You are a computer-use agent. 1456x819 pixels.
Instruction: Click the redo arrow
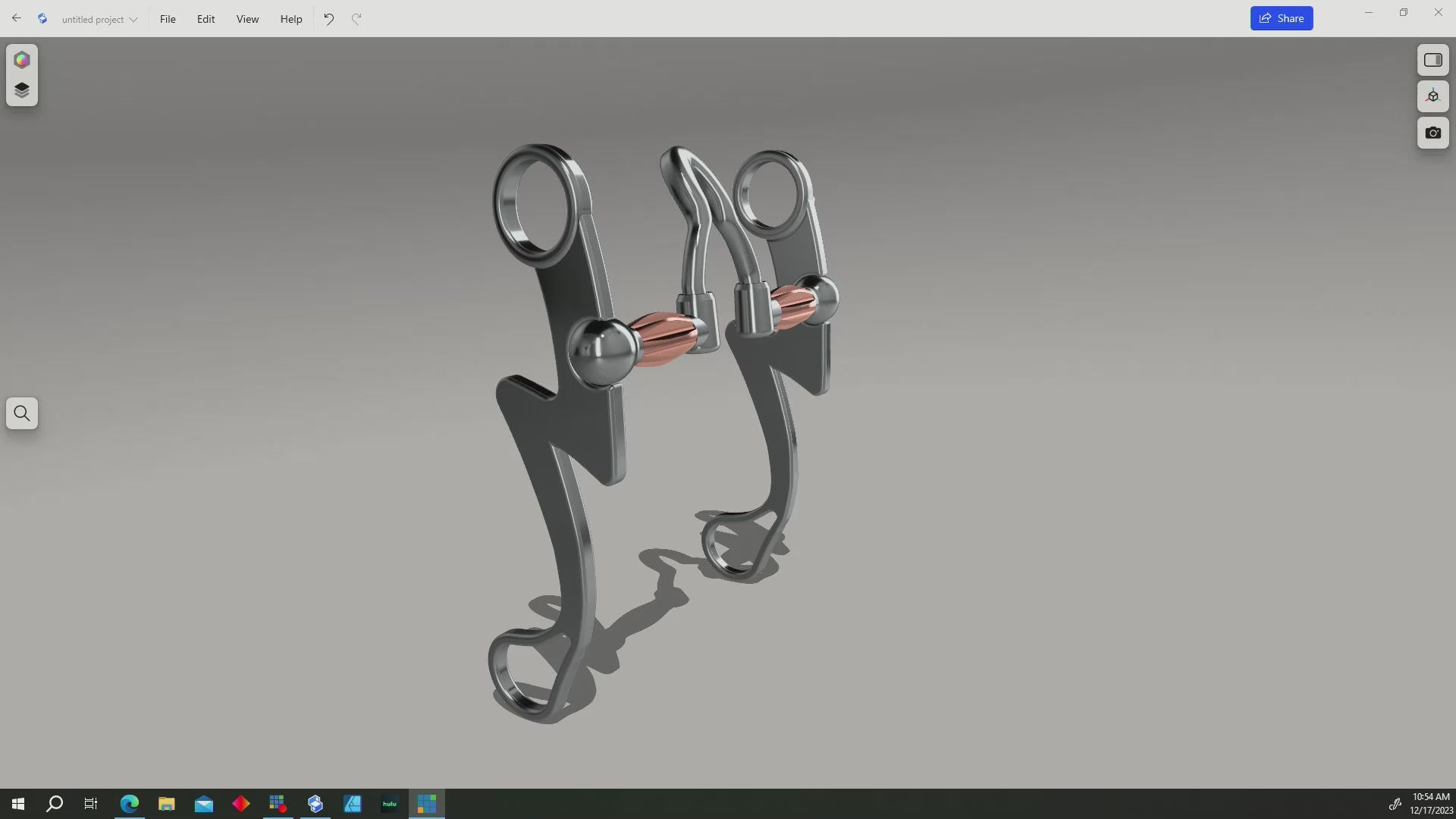point(356,19)
